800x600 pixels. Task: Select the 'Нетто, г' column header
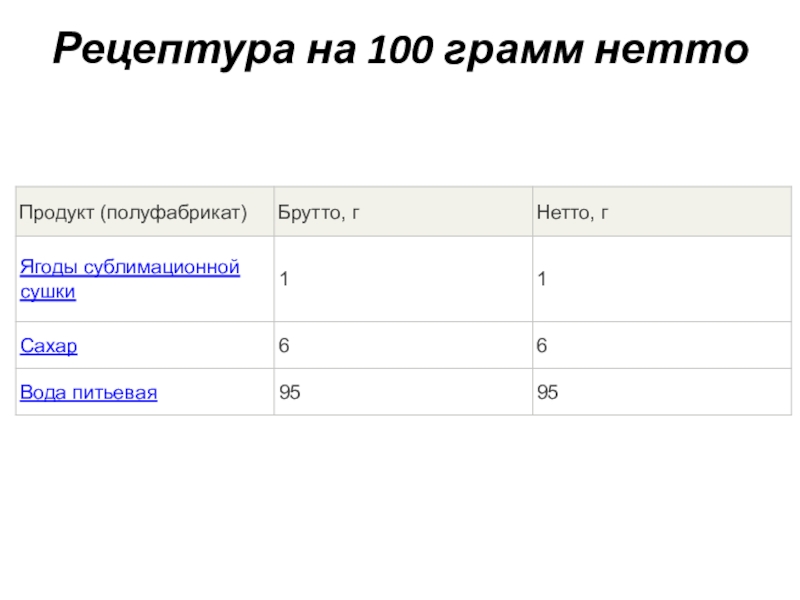(x=573, y=212)
